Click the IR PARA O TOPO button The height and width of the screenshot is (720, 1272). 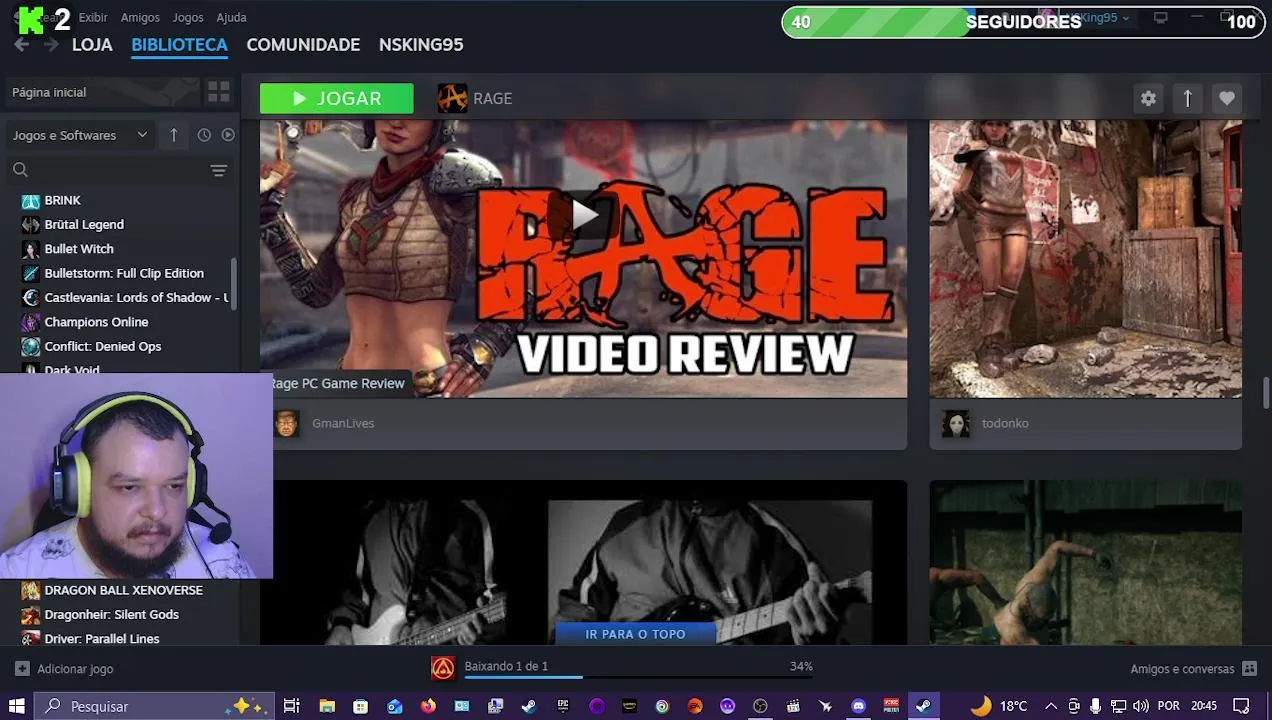click(x=635, y=634)
